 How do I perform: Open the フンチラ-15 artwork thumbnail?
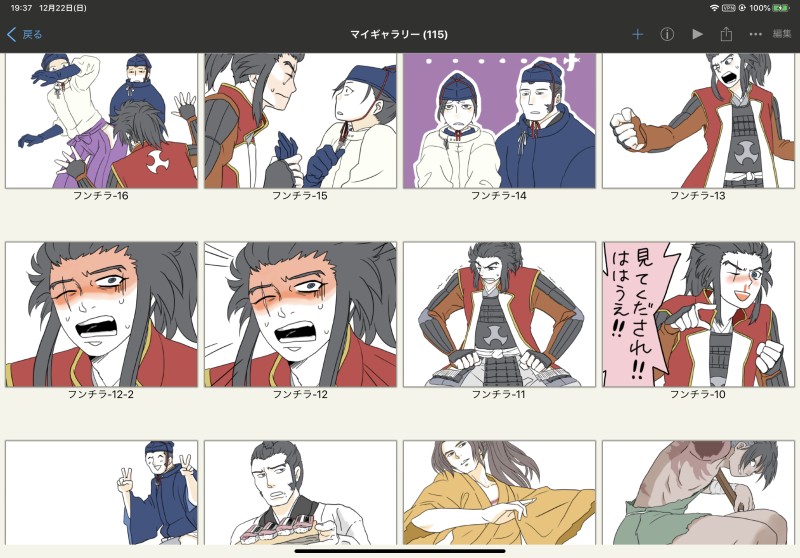tap(300, 120)
